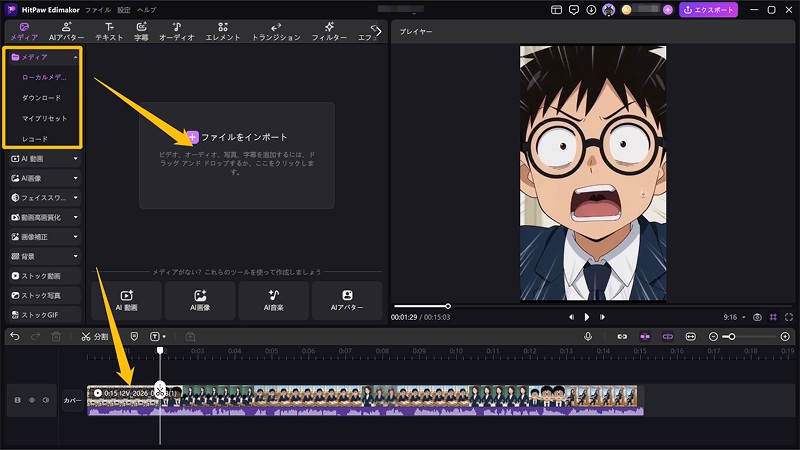Click the player progress bar handle
This screenshot has width=800, height=450.
[x=447, y=306]
